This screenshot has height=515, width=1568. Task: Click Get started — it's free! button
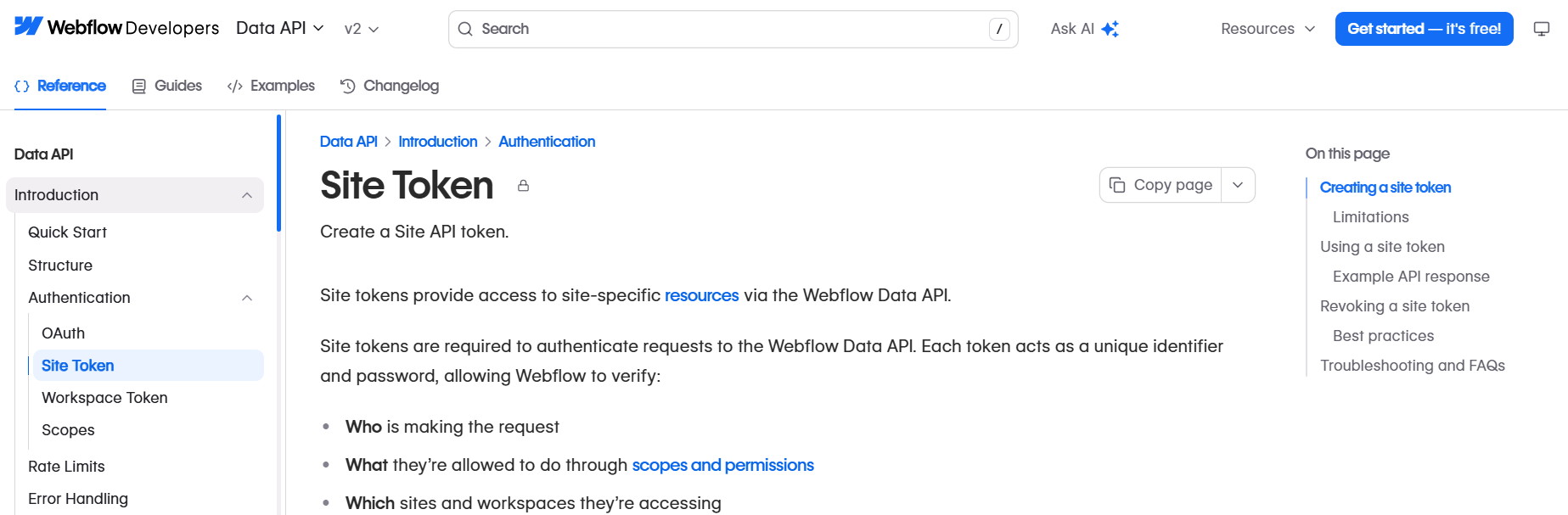click(1424, 29)
